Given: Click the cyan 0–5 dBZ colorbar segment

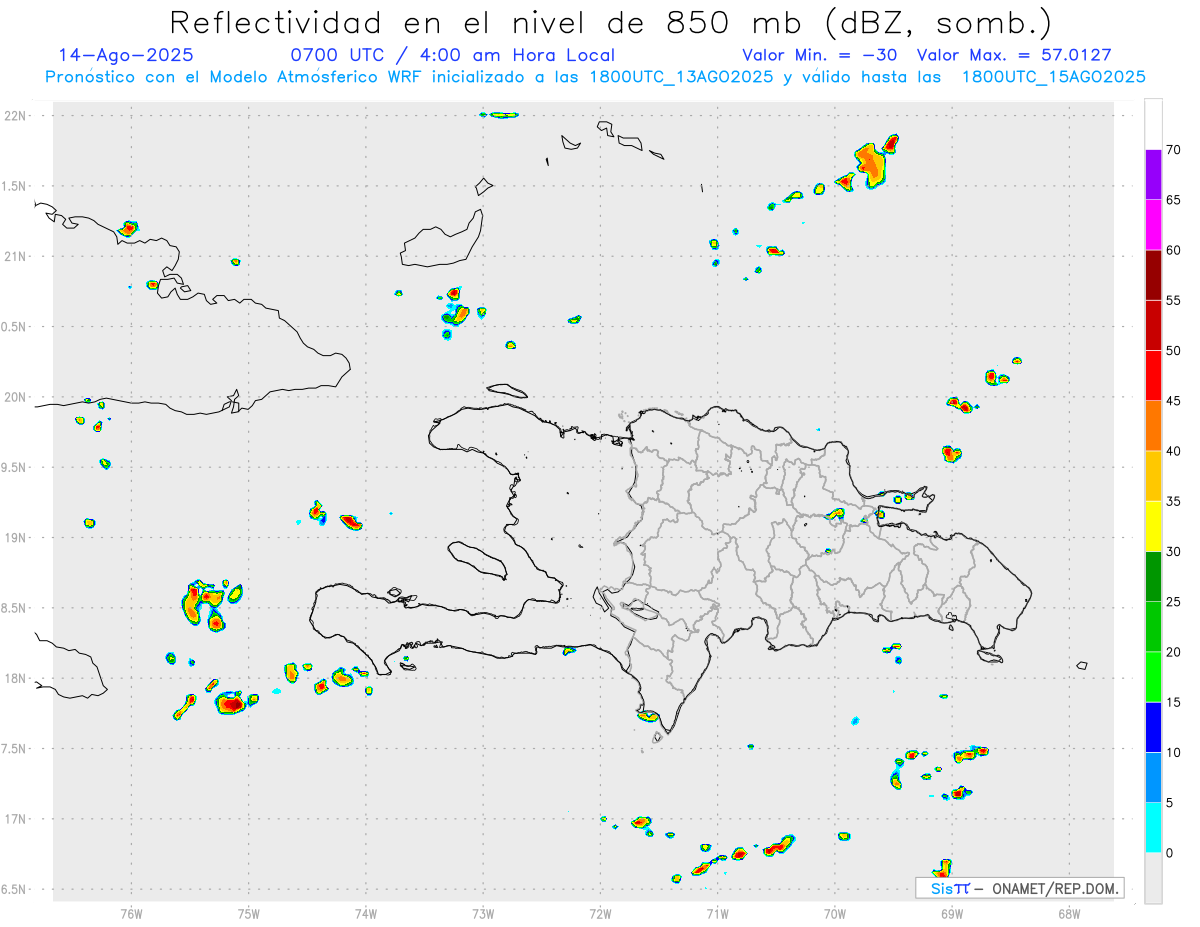Looking at the screenshot, I should point(1153,828).
